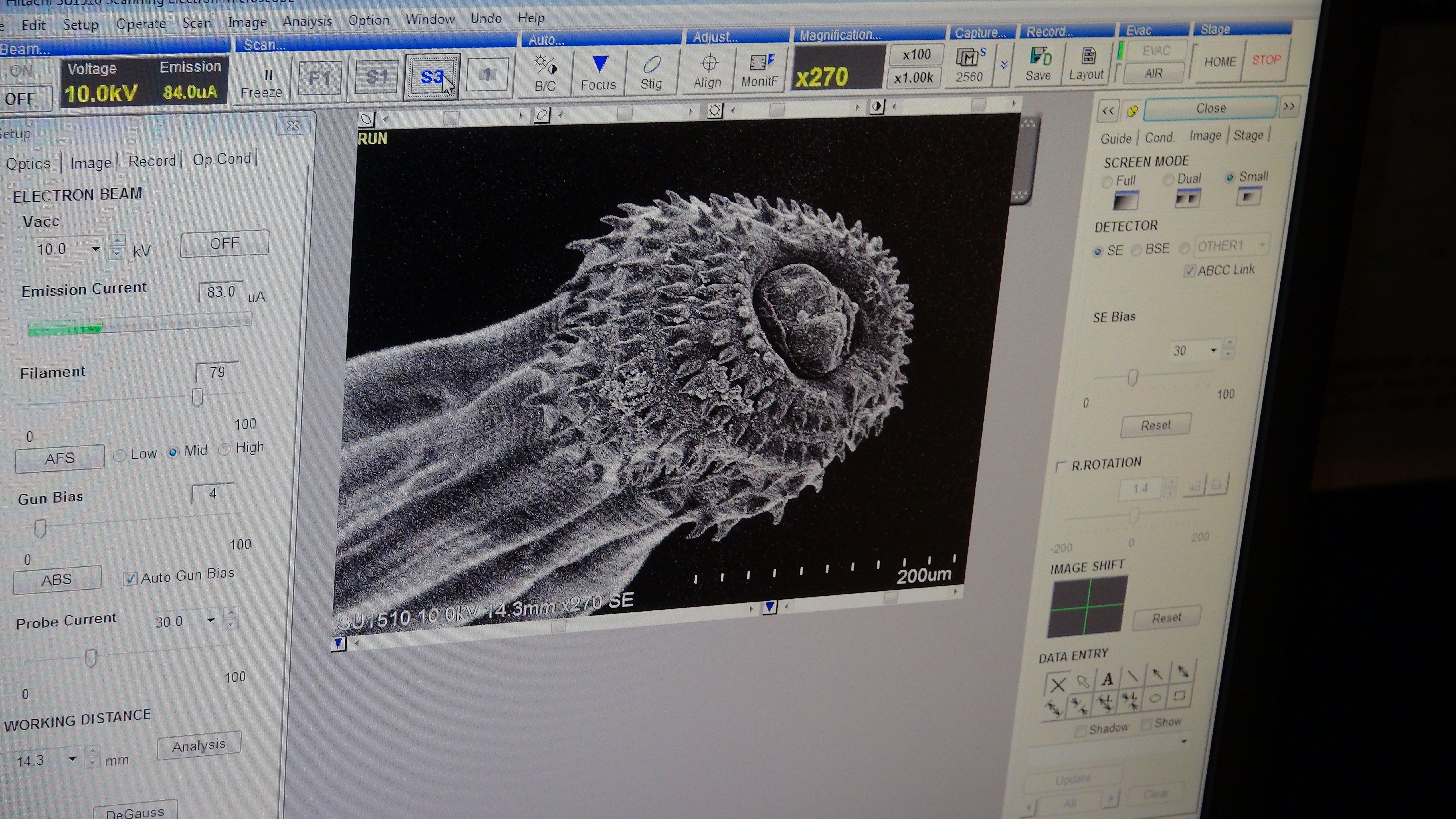The image size is (1456, 819).
Task: Select the rectangle drawing tool in Data Entry
Action: pyautogui.click(x=1180, y=695)
